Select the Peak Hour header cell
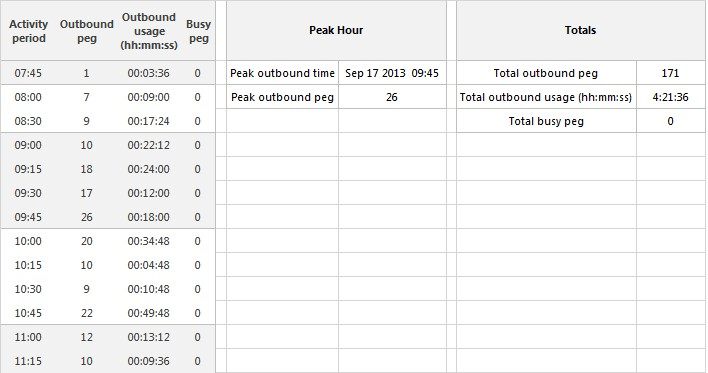This screenshot has width=708, height=373. 336,30
